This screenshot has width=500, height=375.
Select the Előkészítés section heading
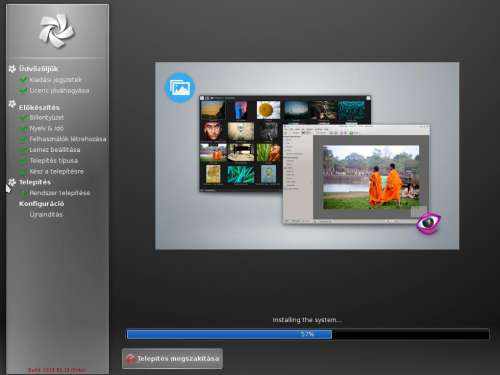[39, 107]
